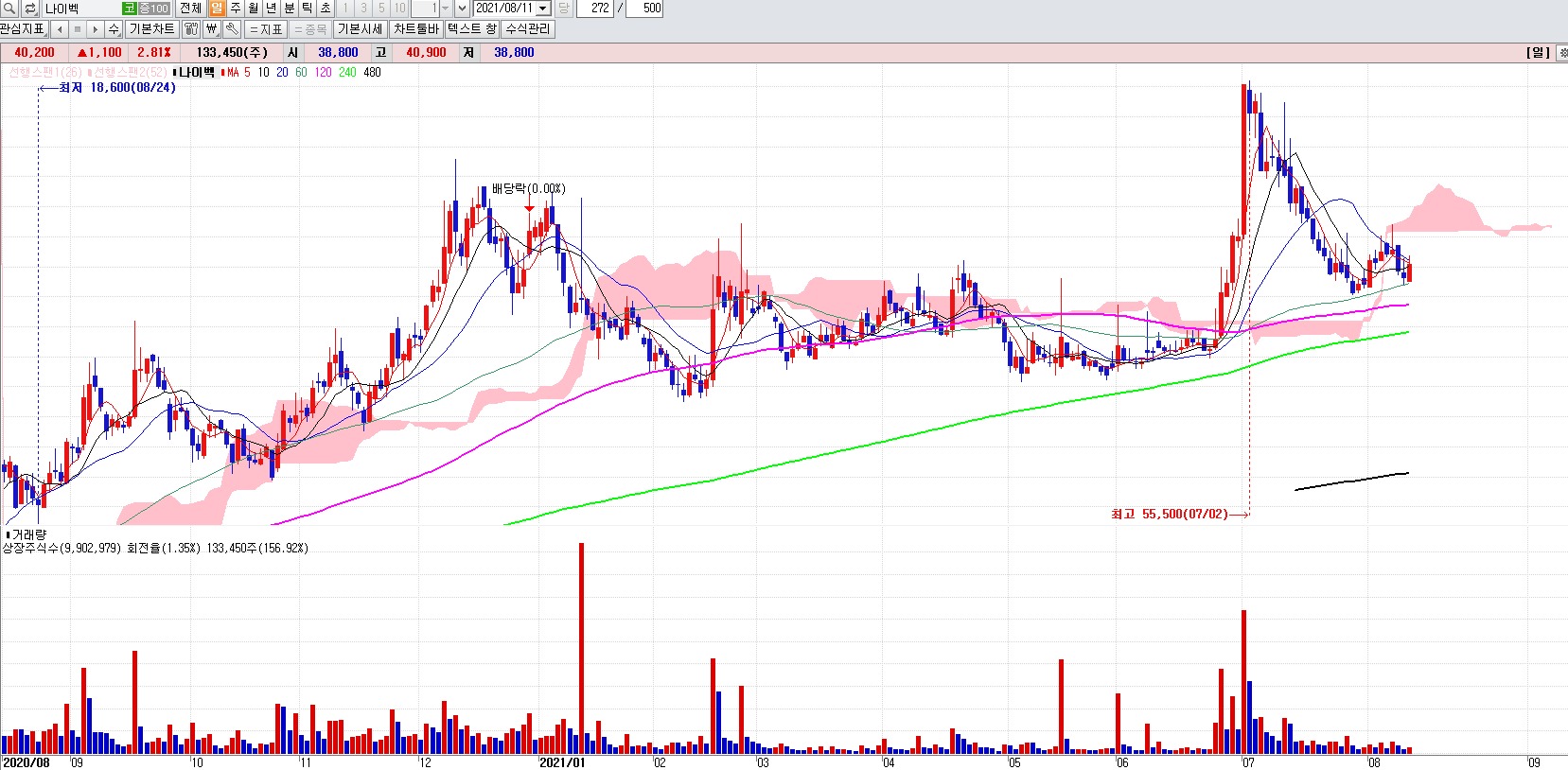Click the 최저 18,600(08/24) low label
Viewport: 1568px width, 770px height.
tap(117, 87)
